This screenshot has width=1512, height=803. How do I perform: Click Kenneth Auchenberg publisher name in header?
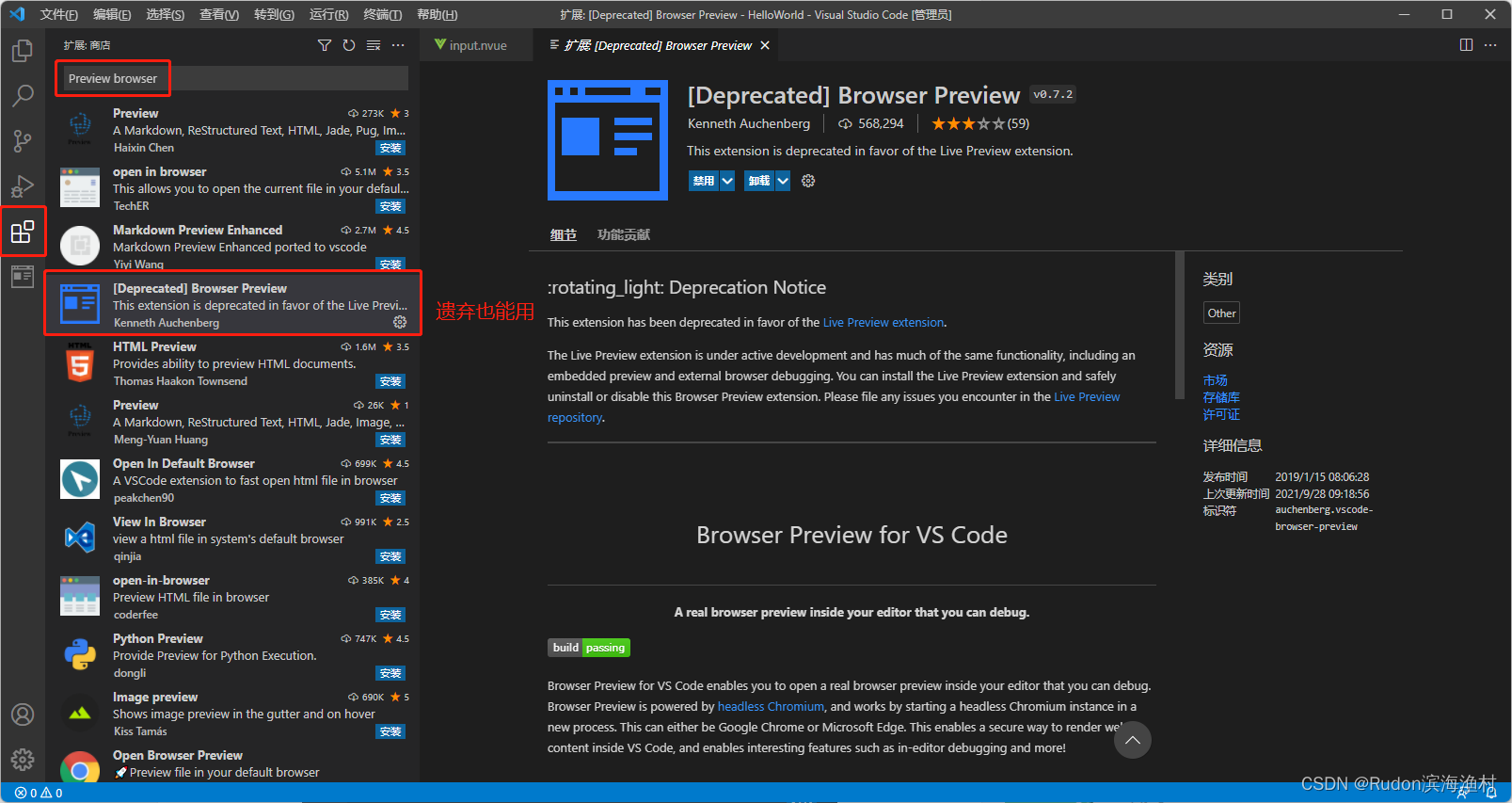click(749, 123)
